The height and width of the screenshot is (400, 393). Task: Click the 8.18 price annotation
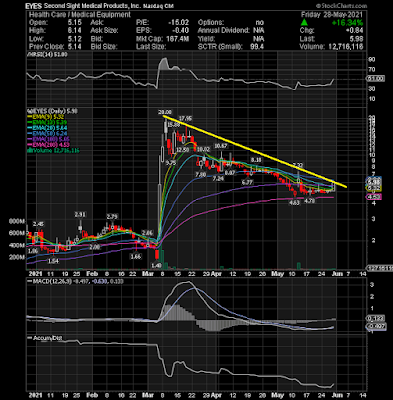[x=256, y=160]
